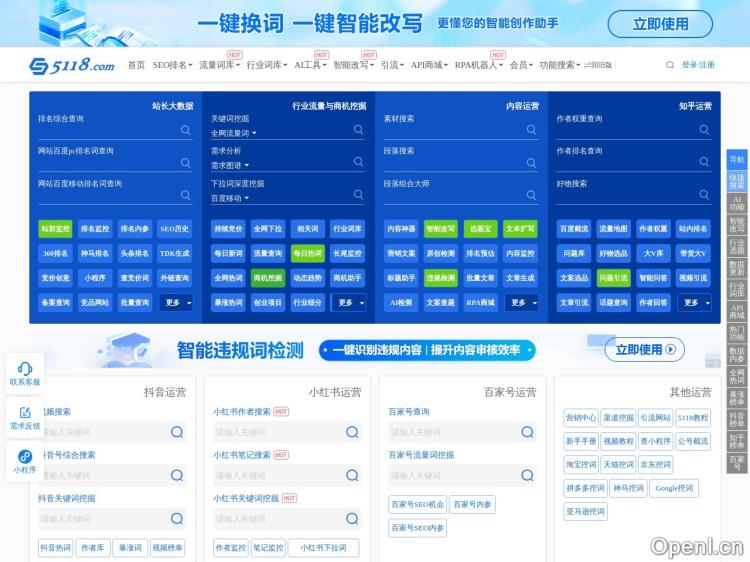Click search icon in 小红书作者搜索 field

[352, 432]
